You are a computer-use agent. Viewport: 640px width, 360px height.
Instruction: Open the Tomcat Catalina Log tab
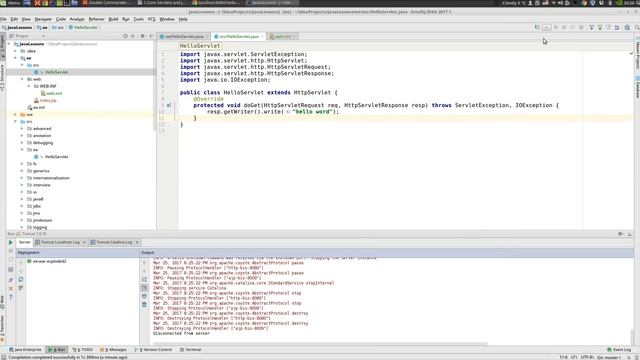[114, 242]
